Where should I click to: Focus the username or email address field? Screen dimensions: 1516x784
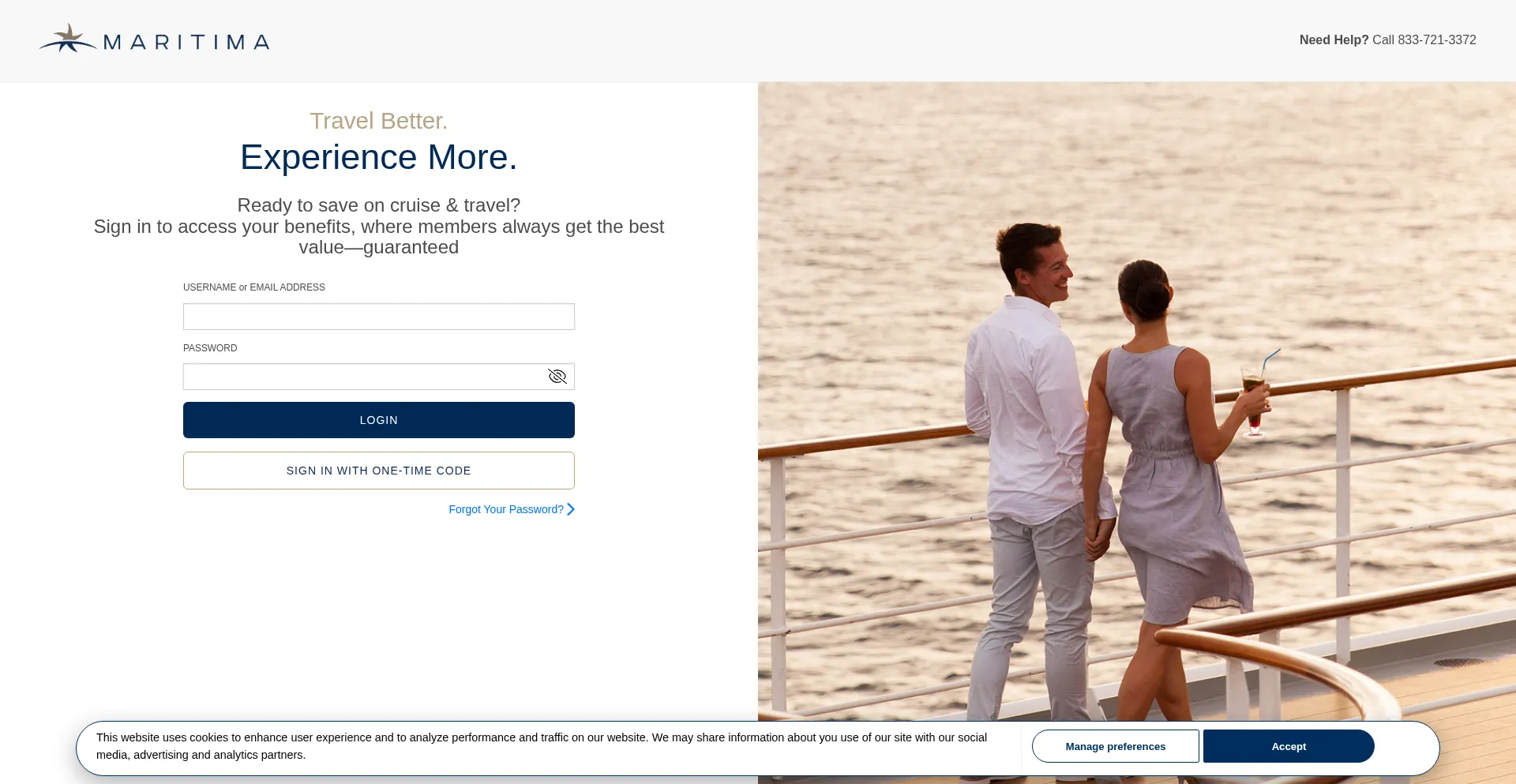(x=378, y=317)
